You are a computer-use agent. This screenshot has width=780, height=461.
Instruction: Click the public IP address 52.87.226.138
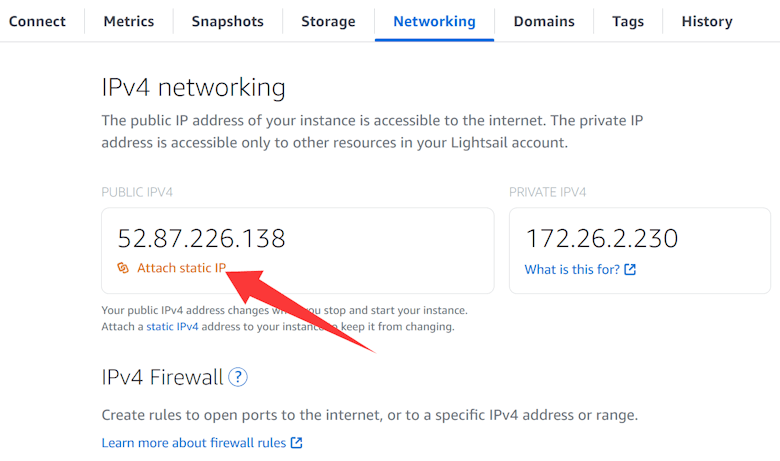click(201, 238)
